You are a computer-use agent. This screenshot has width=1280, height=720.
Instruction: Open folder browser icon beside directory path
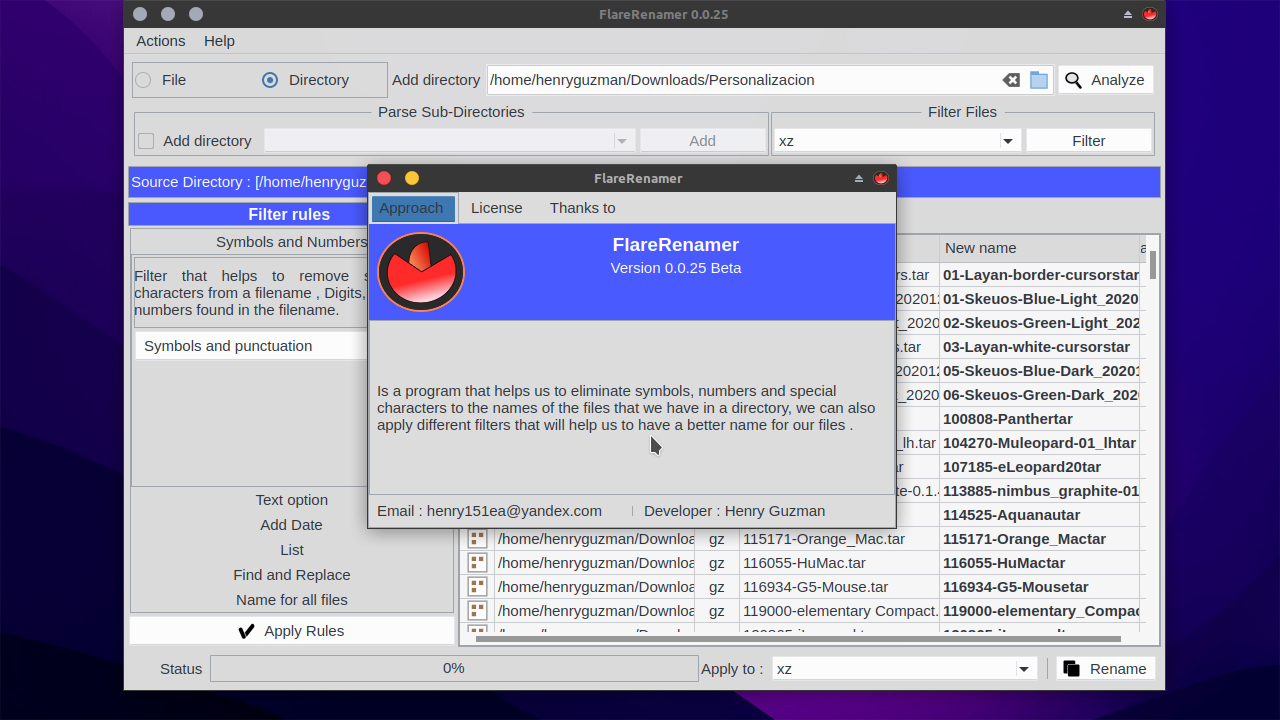click(x=1039, y=80)
